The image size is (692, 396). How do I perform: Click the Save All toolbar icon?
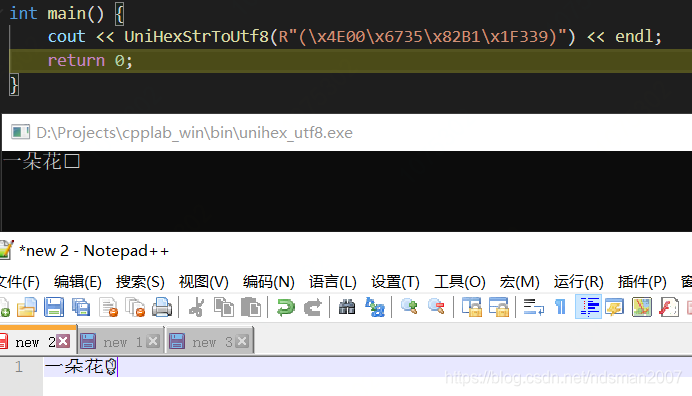pos(81,307)
